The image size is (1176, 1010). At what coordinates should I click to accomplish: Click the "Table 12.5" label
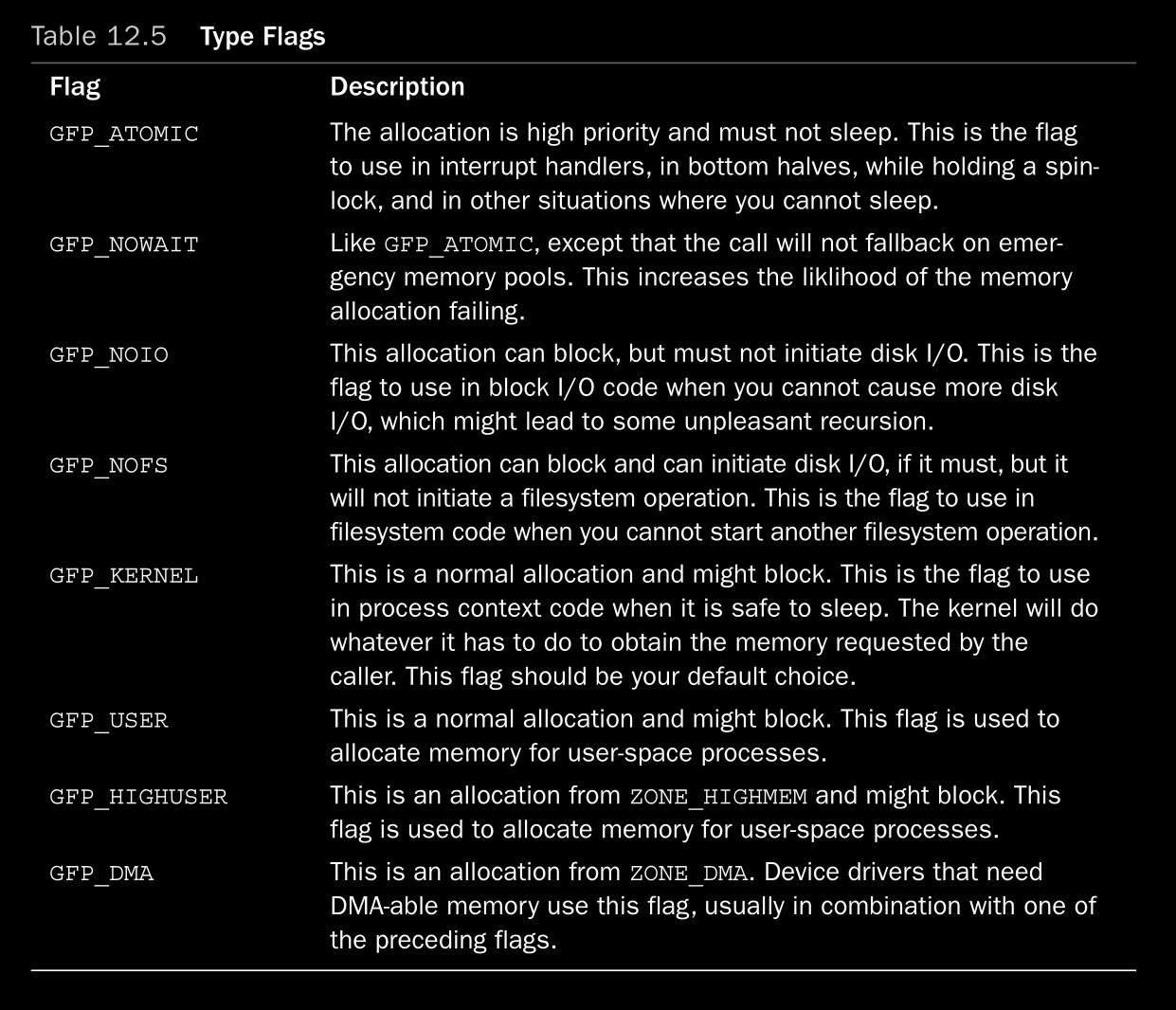coord(99,36)
